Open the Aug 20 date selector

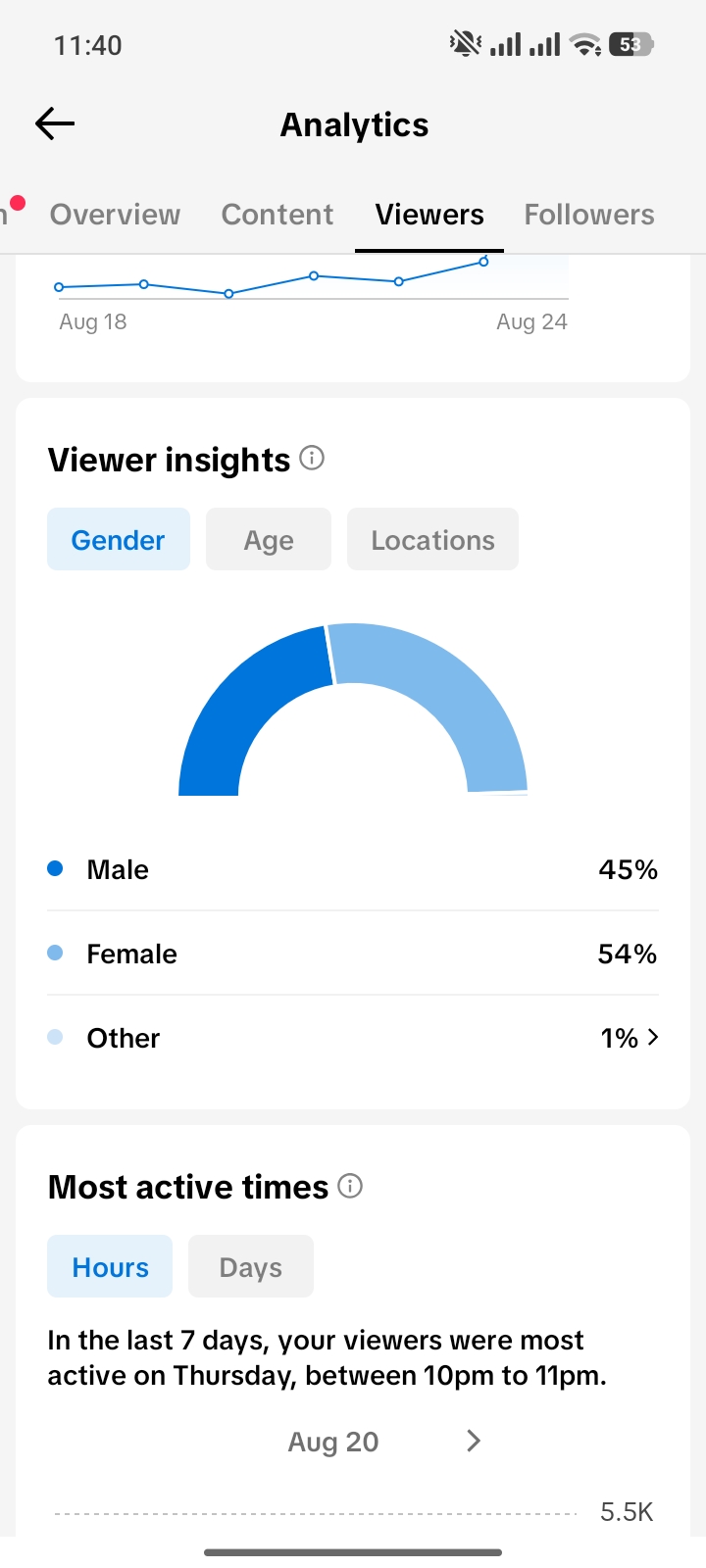333,1442
